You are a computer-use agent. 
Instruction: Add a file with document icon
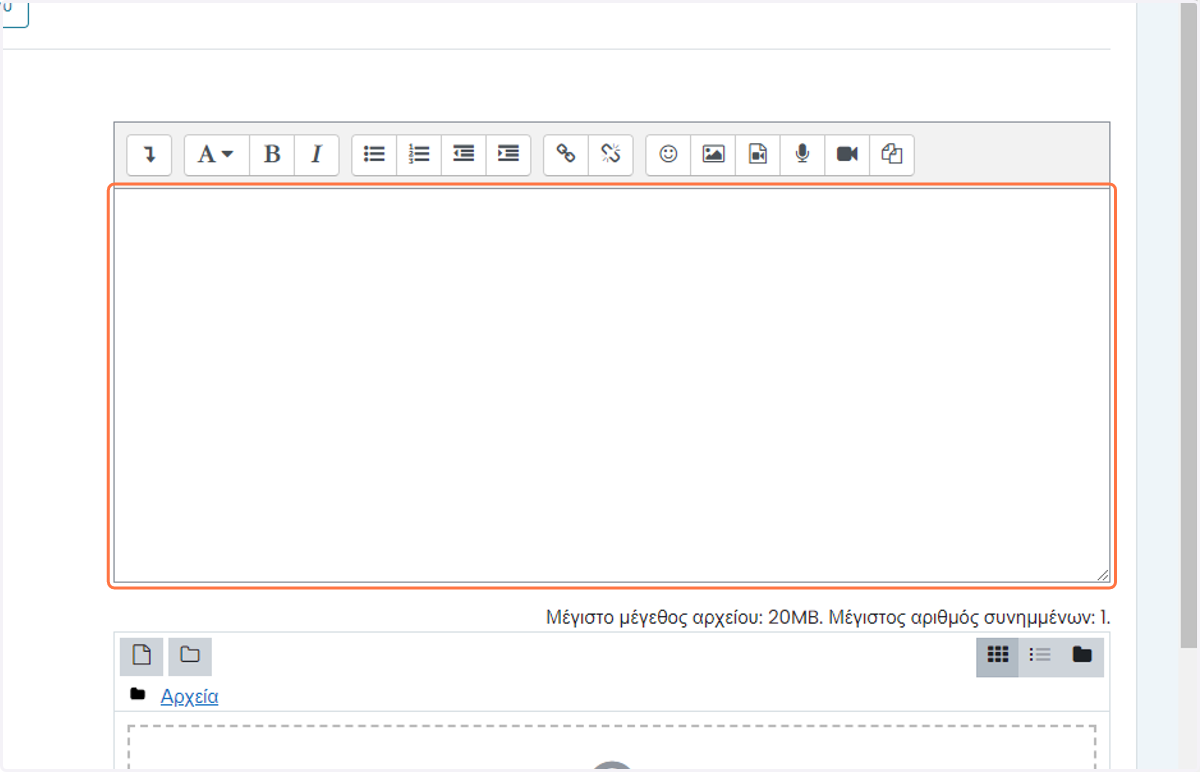click(141, 656)
